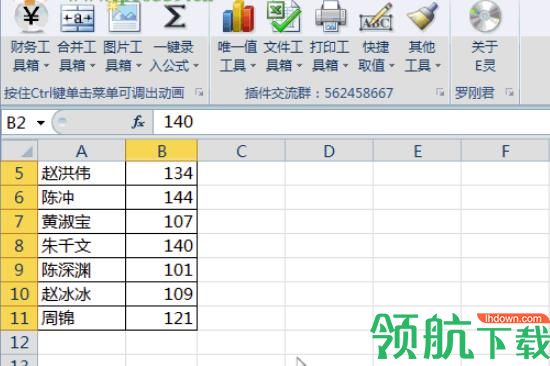Screen dimensions: 550x366
Task: Select cell containing 周锦
Action: (x=81, y=319)
